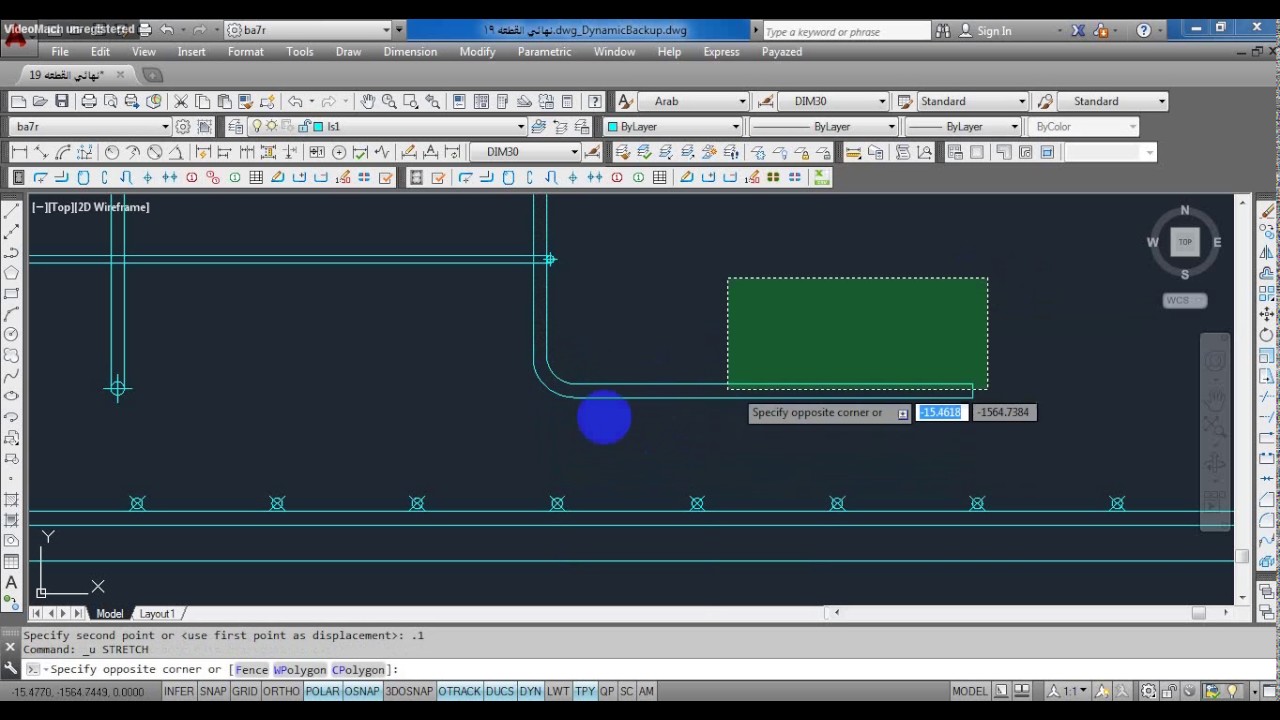Open the File menu
Viewport: 1280px width, 720px height.
click(60, 52)
